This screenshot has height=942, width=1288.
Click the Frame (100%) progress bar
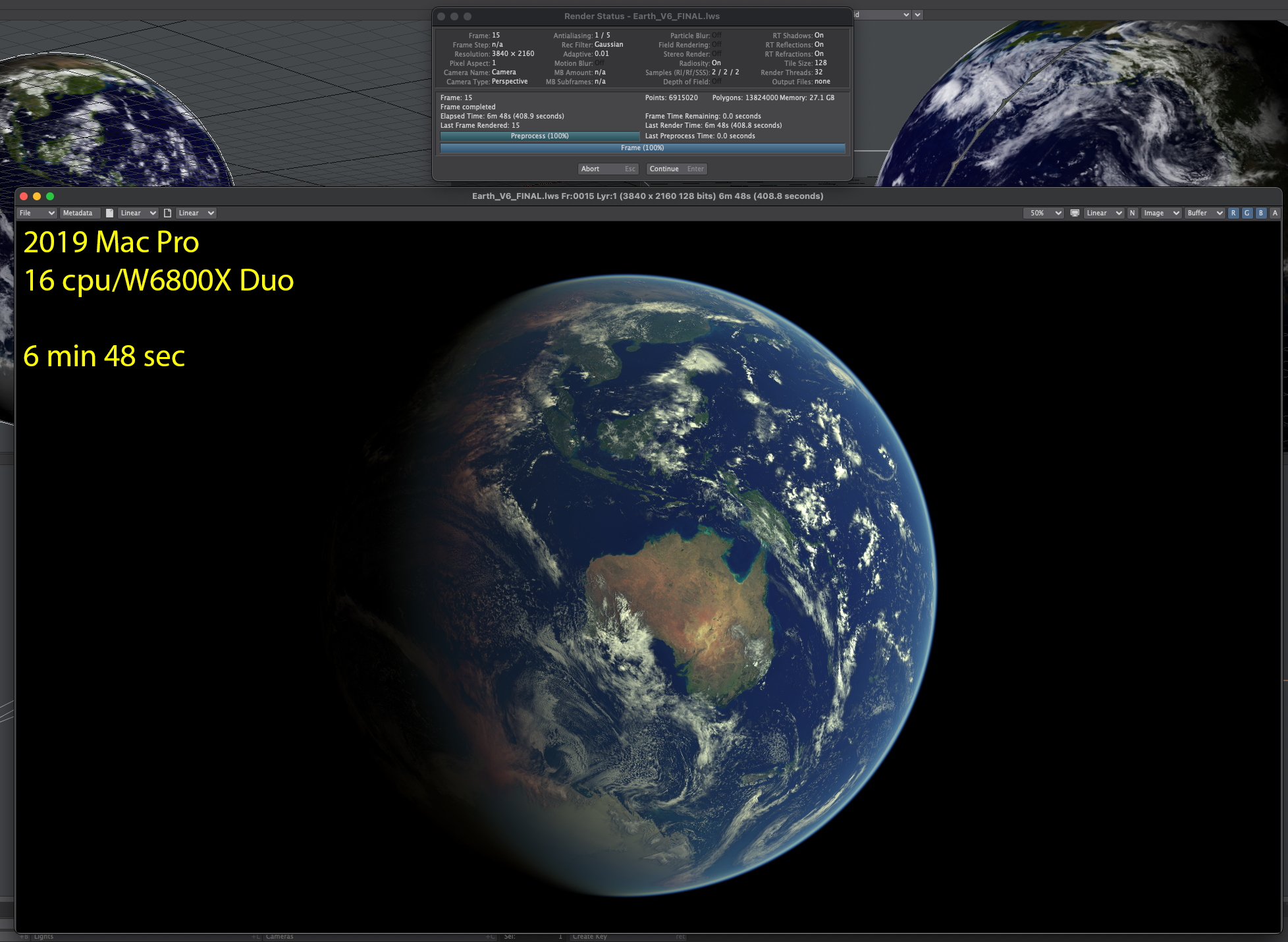642,148
